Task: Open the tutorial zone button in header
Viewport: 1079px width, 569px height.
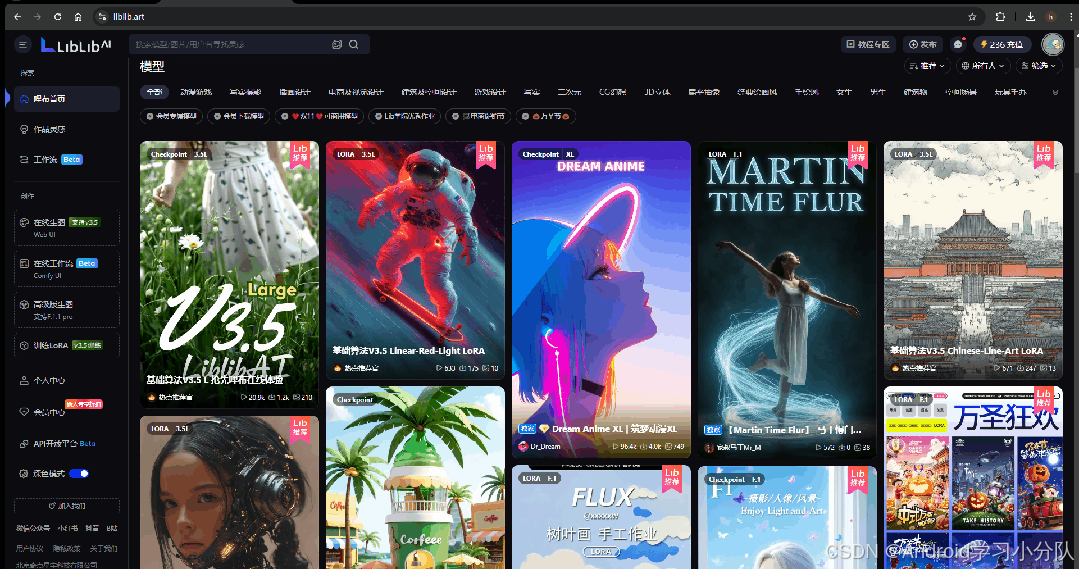Action: click(x=868, y=44)
